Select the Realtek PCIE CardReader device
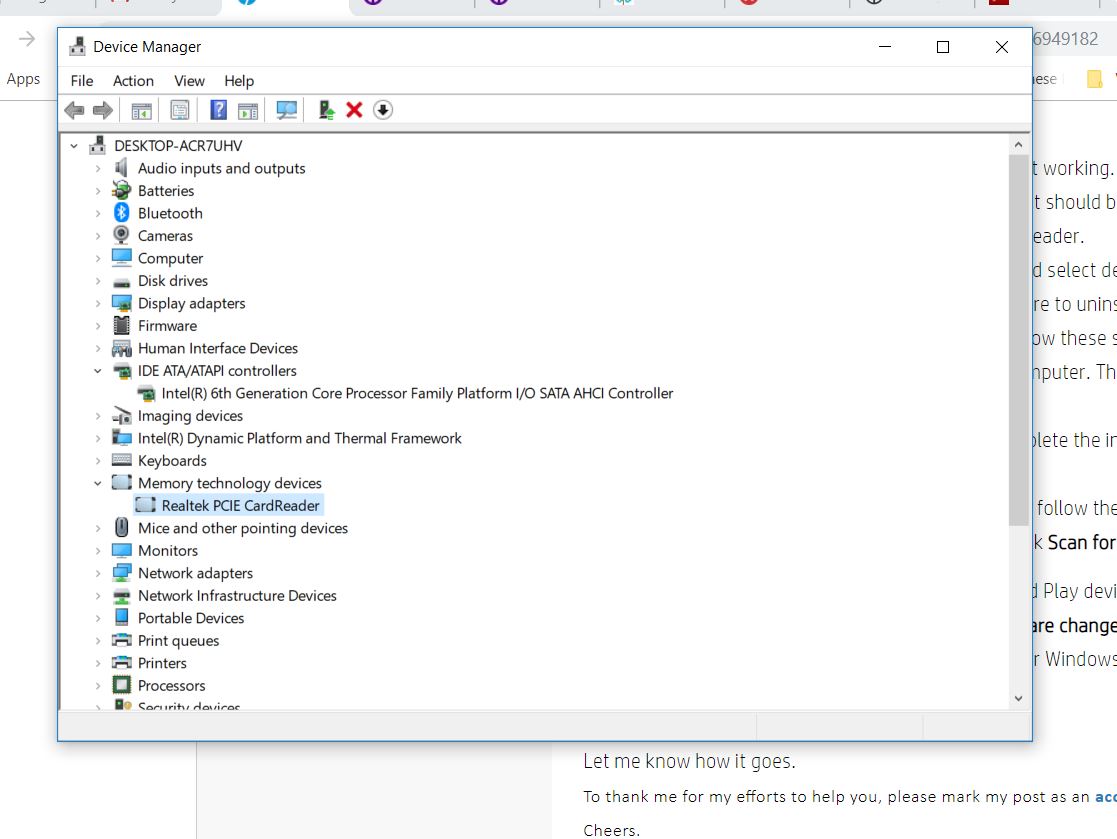The height and width of the screenshot is (839, 1117). tap(241, 505)
